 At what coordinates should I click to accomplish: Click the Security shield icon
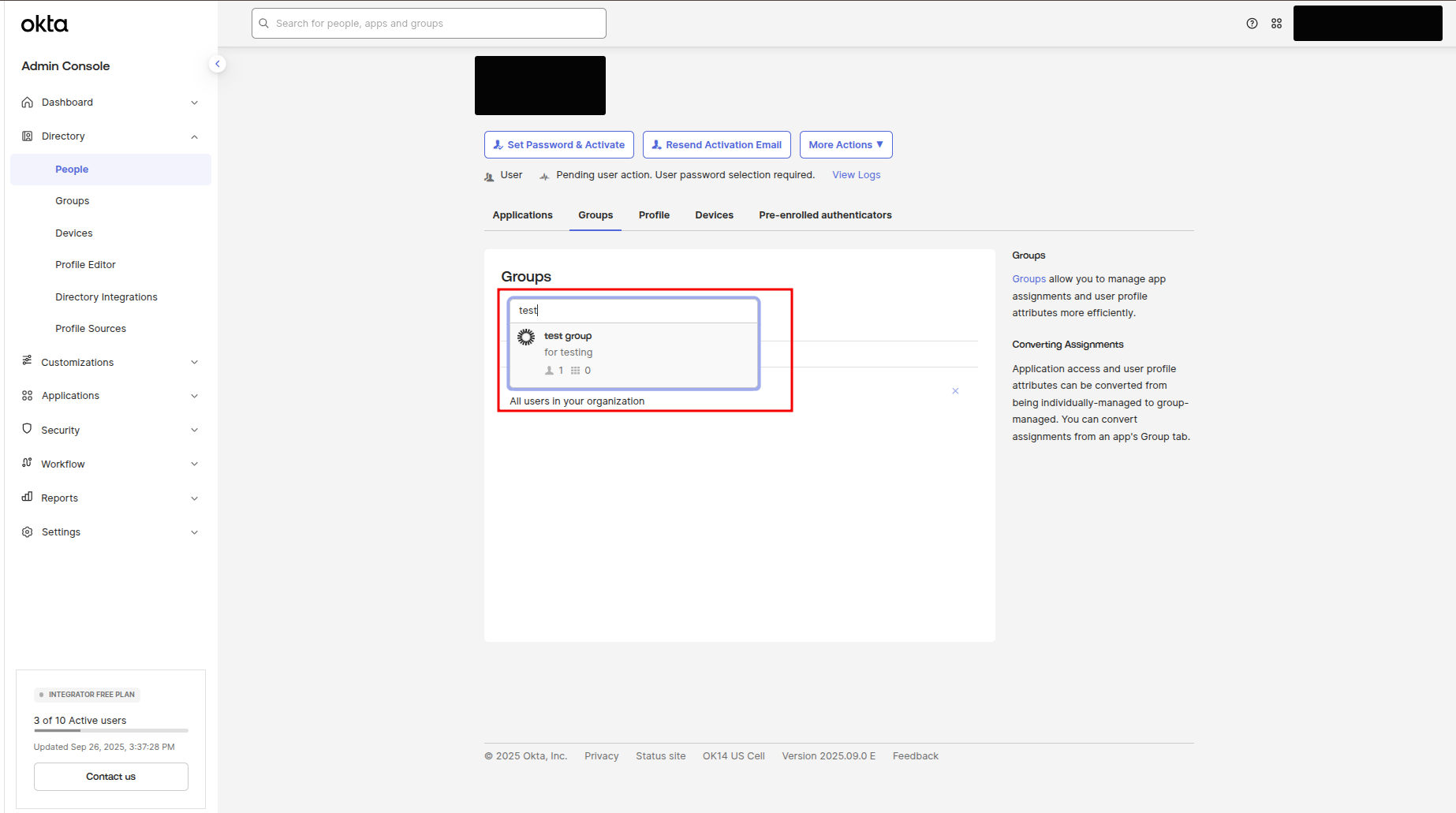click(28, 429)
